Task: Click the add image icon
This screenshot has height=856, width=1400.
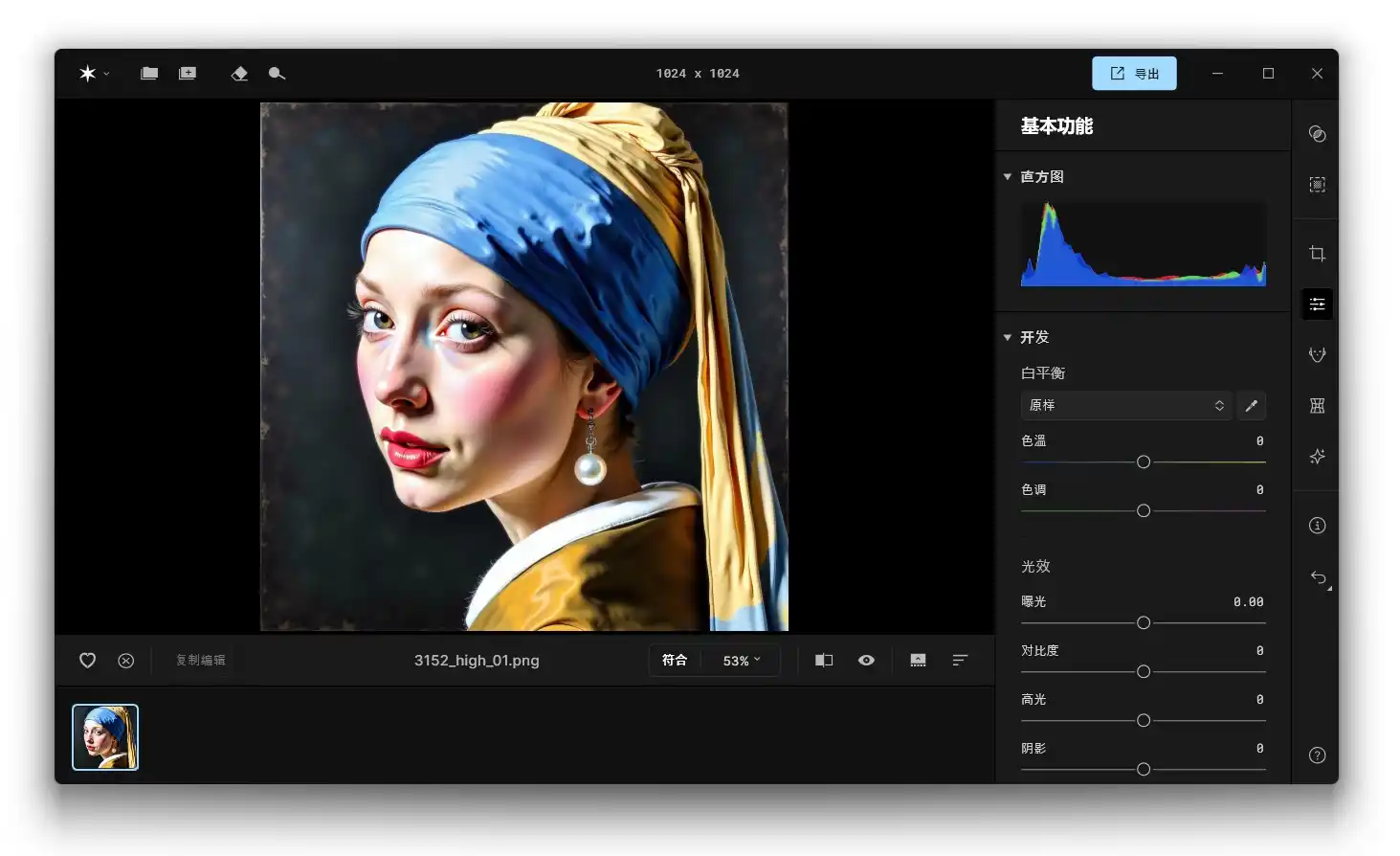Action: point(188,74)
